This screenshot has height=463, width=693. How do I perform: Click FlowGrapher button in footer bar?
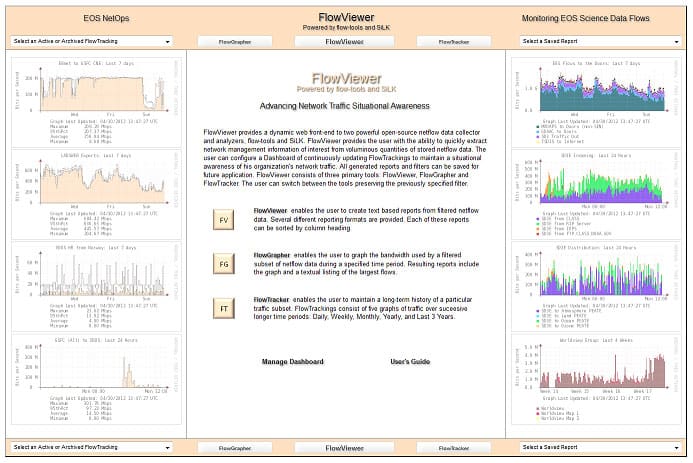tap(235, 448)
